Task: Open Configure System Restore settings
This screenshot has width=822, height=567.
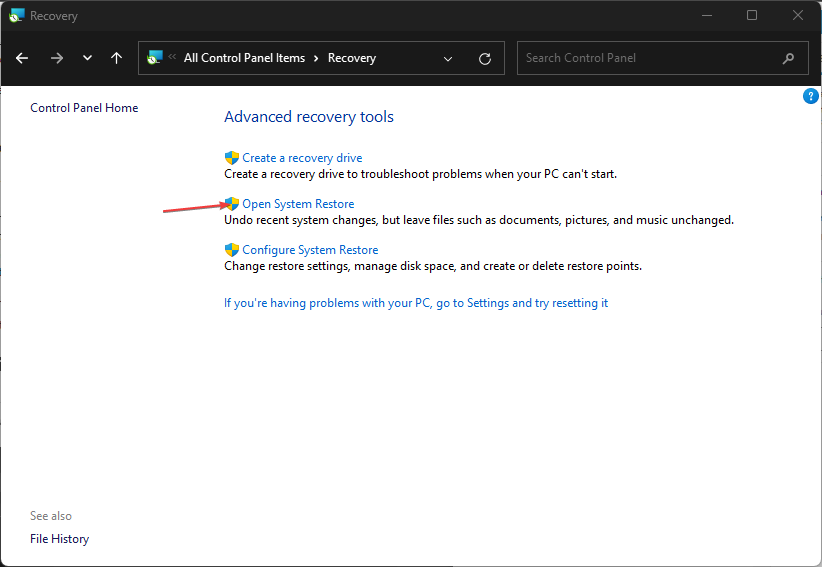Action: [x=310, y=250]
